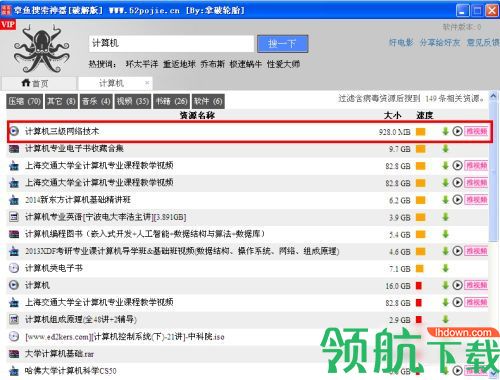Click disc icon of 计算机类电子书 row

pos(14,268)
